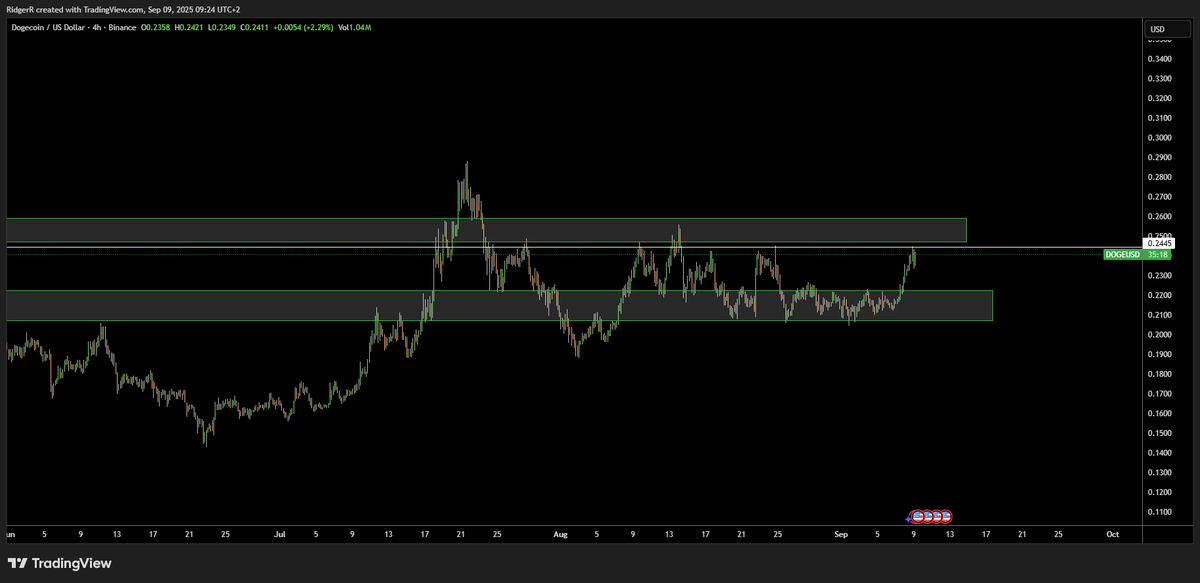Click Binance in the chart legend
The width and height of the screenshot is (1200, 583).
tap(120, 27)
